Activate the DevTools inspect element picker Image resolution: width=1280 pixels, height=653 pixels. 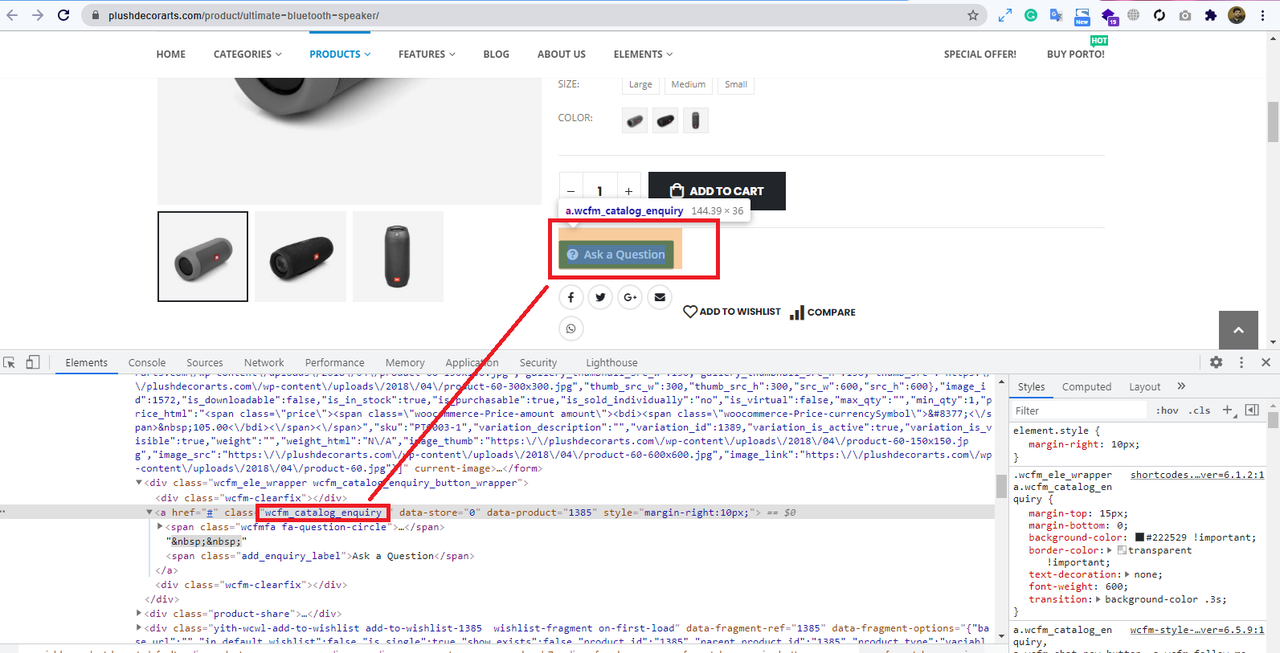[x=10, y=362]
